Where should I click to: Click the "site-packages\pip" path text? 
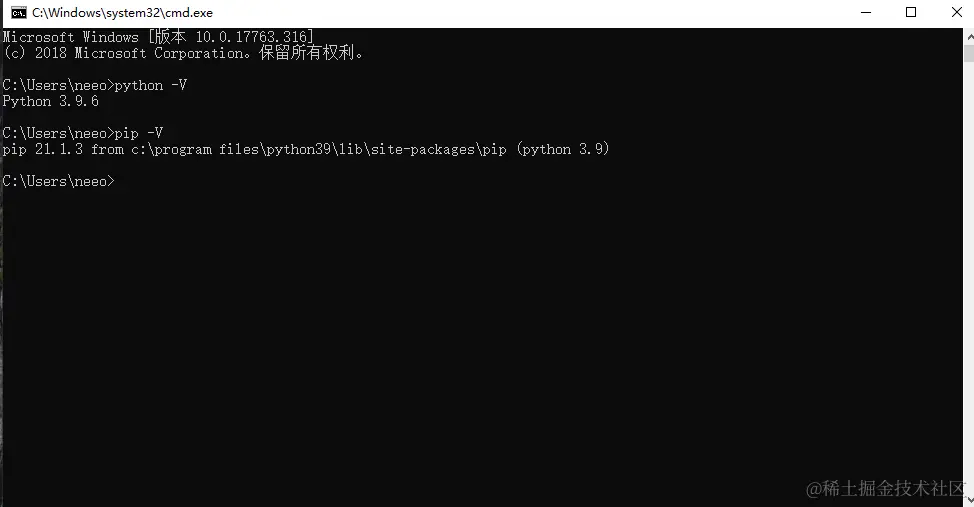[x=439, y=149]
